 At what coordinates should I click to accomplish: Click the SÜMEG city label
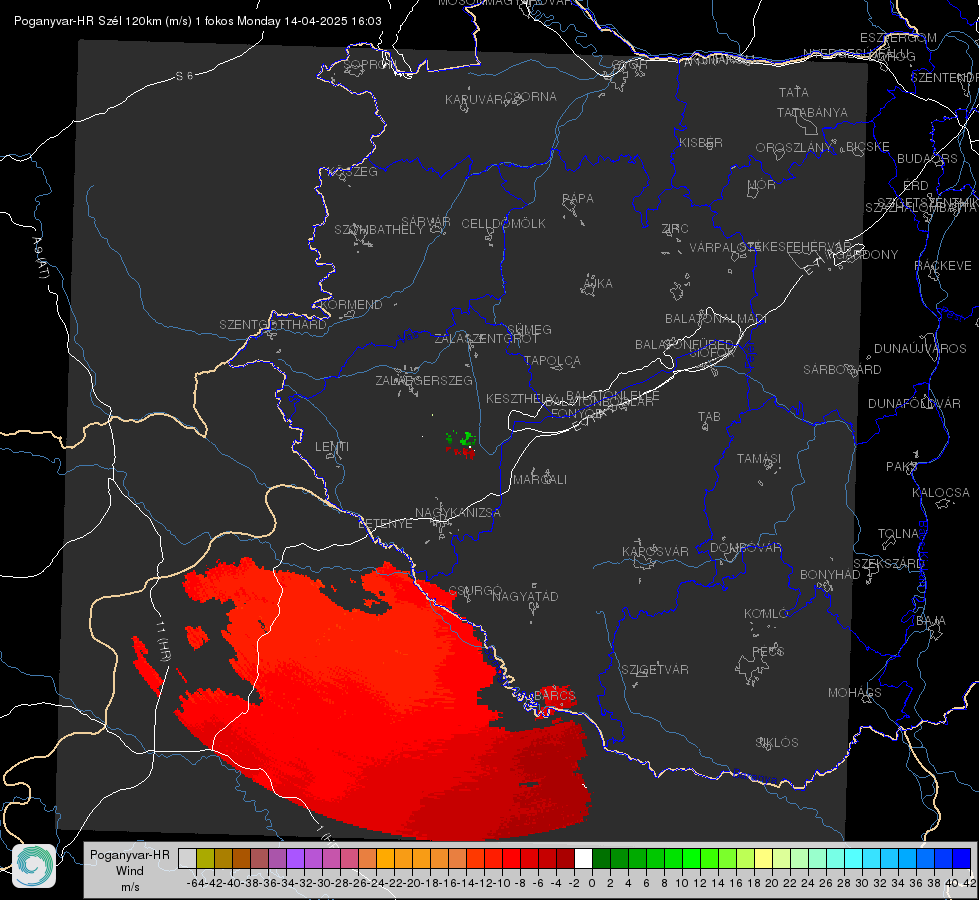[x=529, y=330]
